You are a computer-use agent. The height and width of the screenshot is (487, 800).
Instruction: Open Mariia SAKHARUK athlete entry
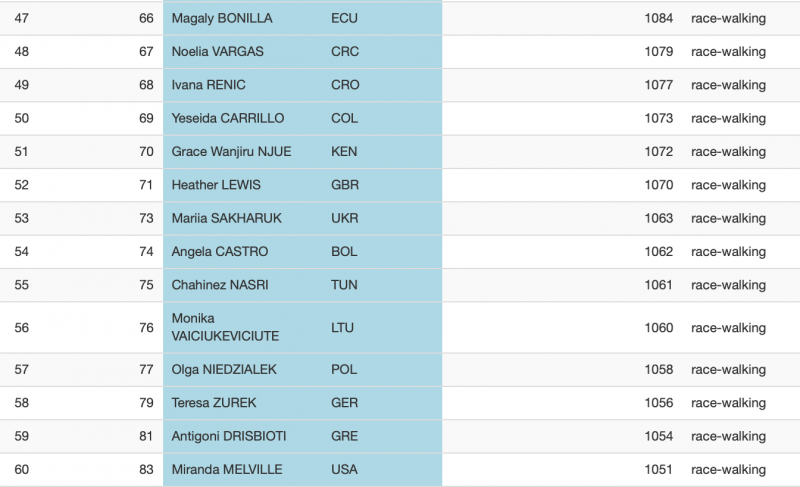click(x=227, y=218)
